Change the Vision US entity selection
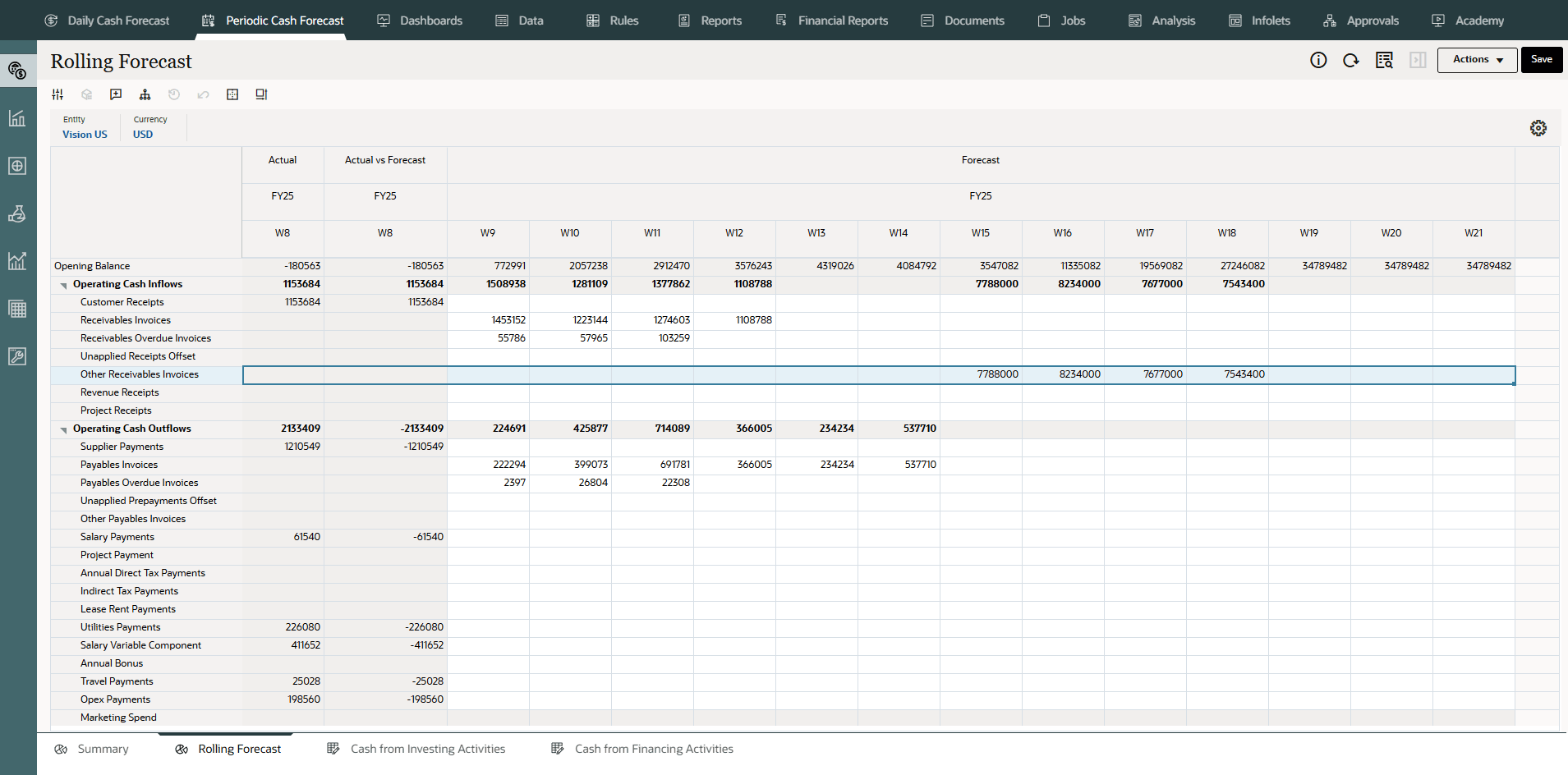Viewport: 1568px width, 775px height. (x=85, y=135)
